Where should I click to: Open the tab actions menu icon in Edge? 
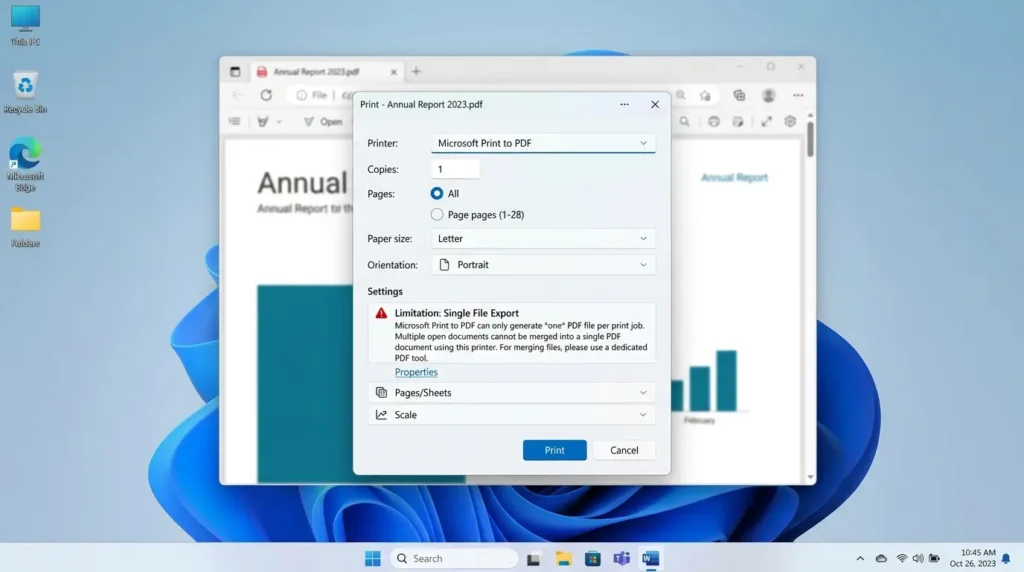click(x=235, y=72)
